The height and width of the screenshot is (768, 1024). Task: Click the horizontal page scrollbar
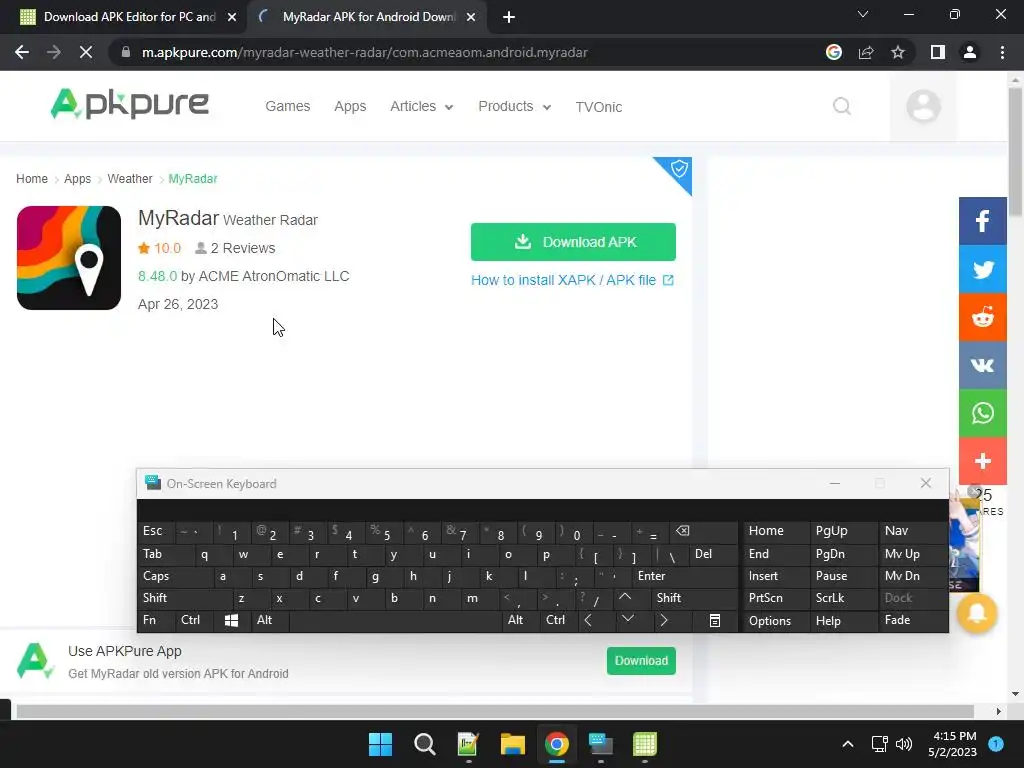click(x=495, y=711)
